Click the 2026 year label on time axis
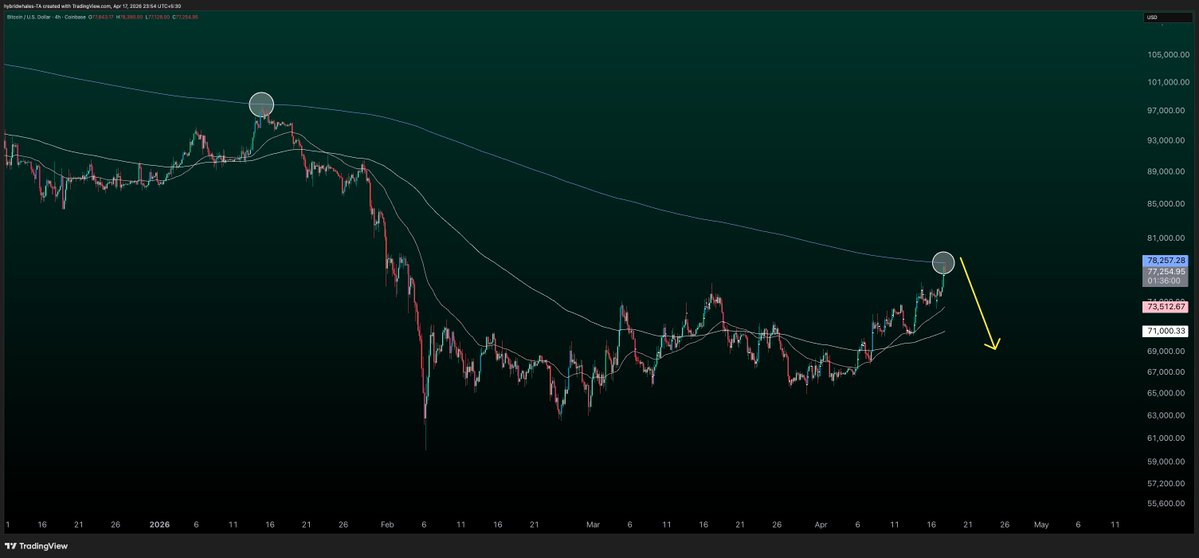 [x=159, y=525]
